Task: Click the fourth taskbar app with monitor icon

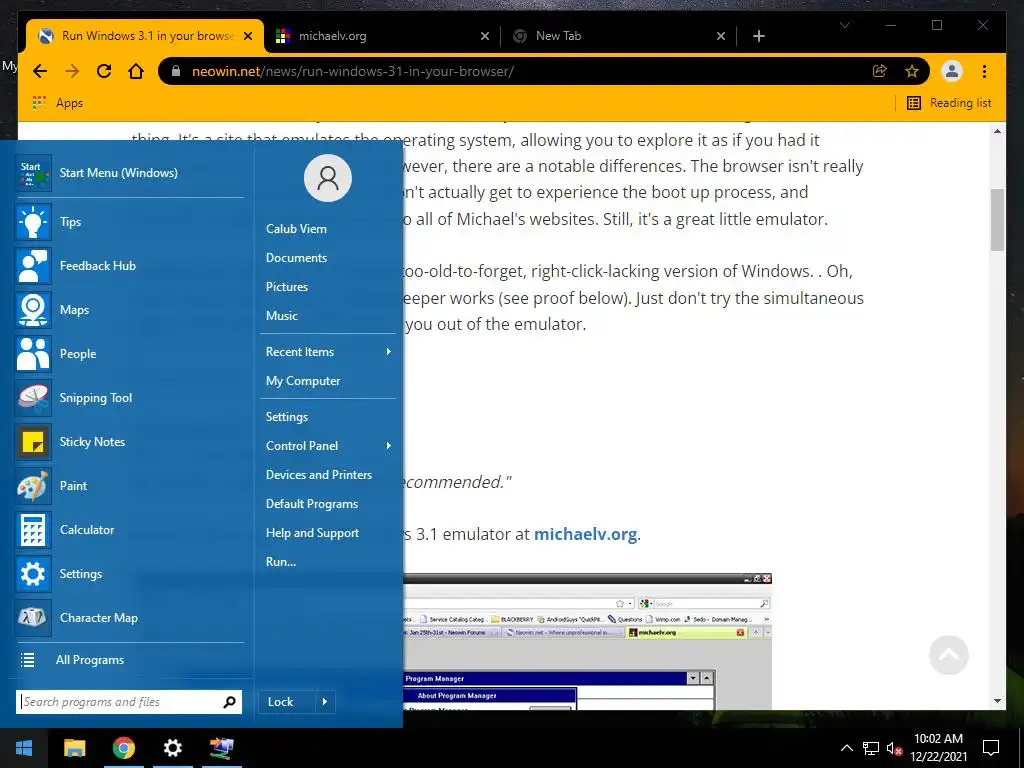Action: pyautogui.click(x=221, y=748)
